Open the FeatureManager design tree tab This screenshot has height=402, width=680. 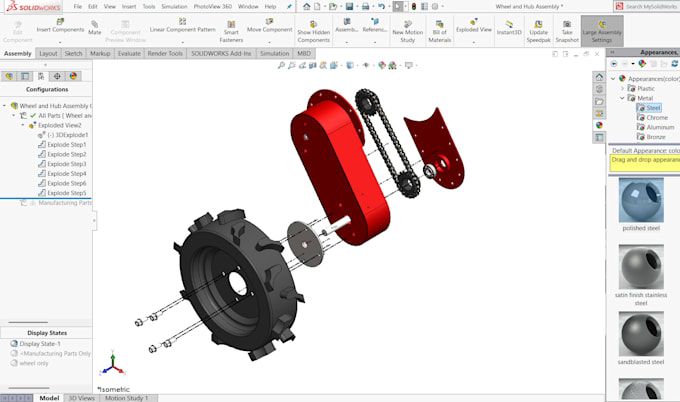coord(9,76)
